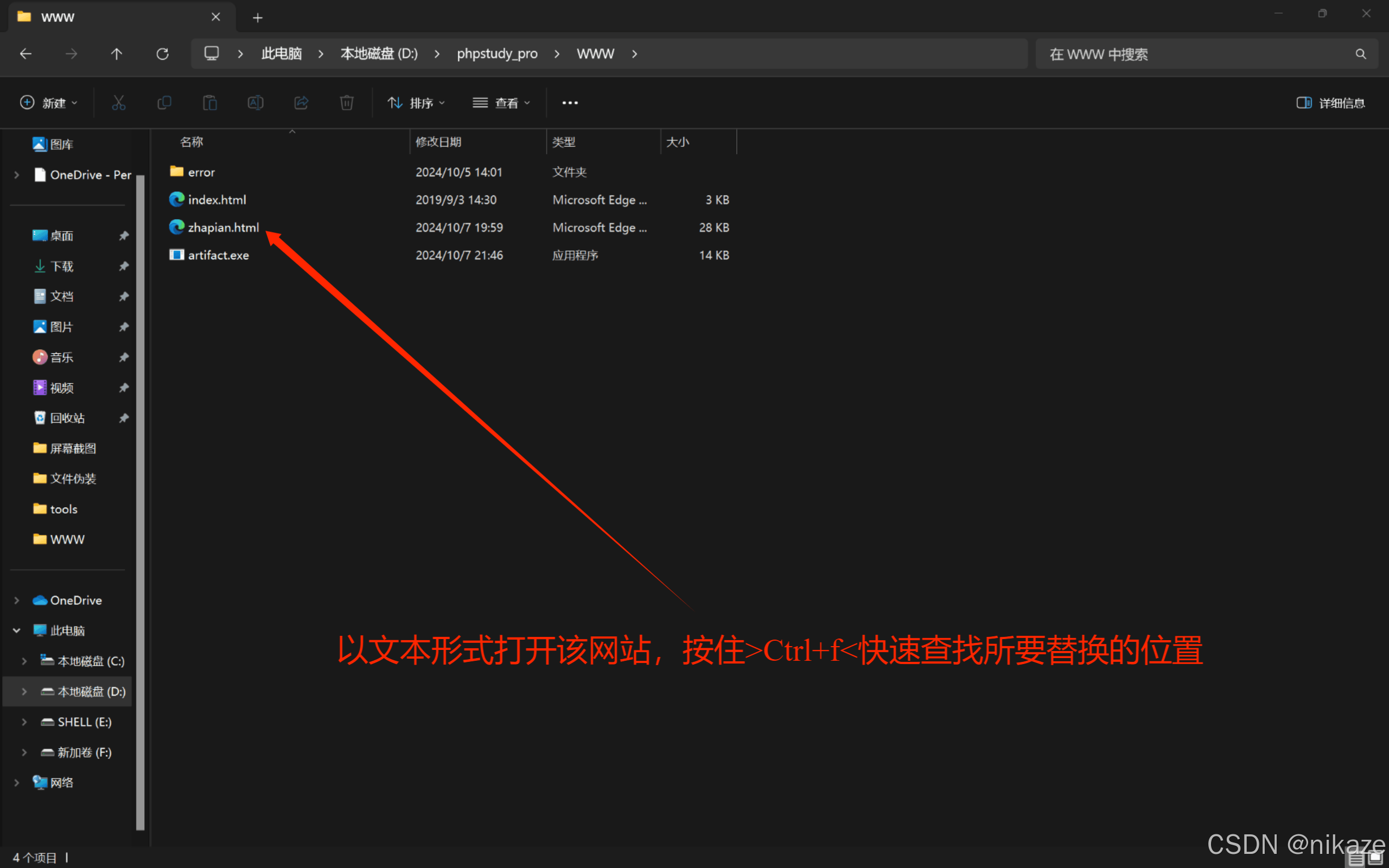The height and width of the screenshot is (868, 1389).
Task: Click the Copy icon in toolbar
Action: (x=164, y=103)
